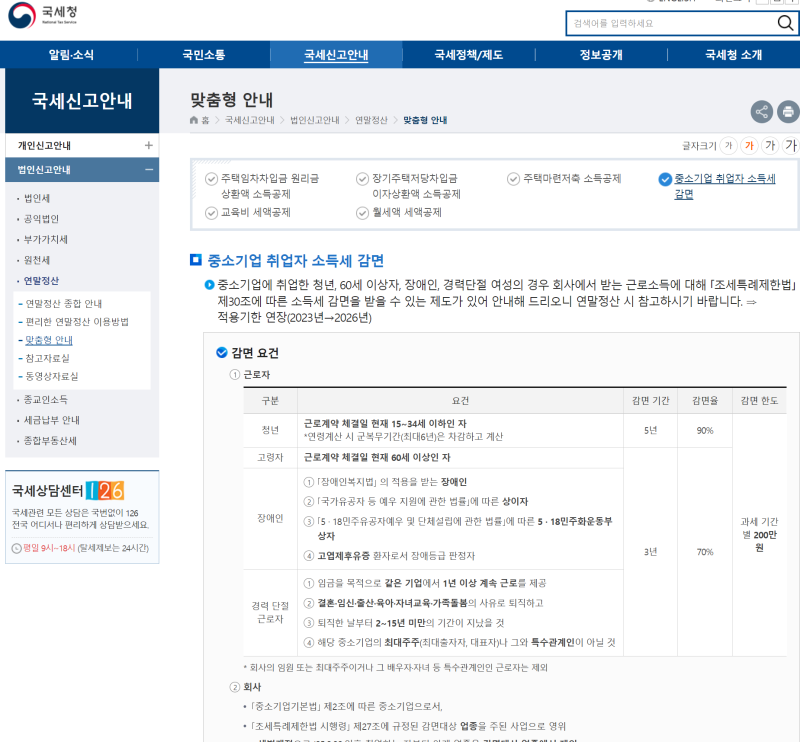This screenshot has height=742, width=800.
Task: Select 주택마련저축 소득공제 option
Action: click(564, 179)
